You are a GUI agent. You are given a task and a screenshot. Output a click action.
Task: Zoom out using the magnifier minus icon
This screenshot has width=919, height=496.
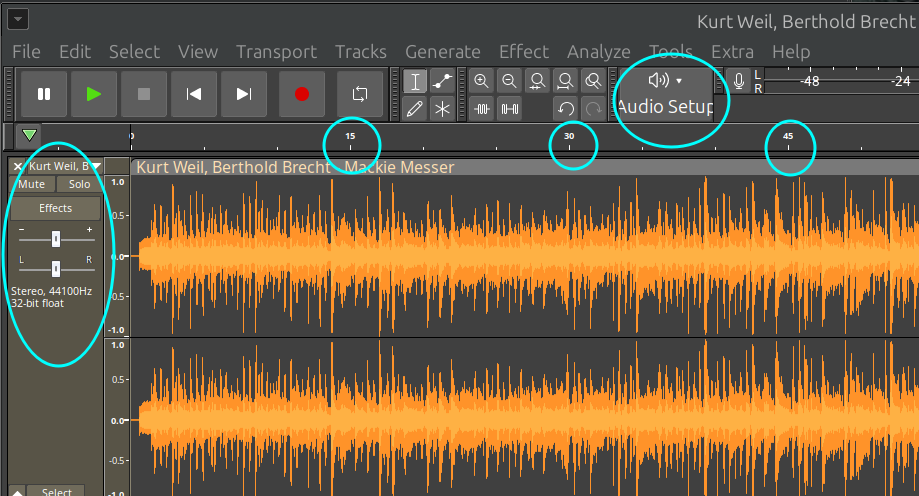tap(509, 81)
